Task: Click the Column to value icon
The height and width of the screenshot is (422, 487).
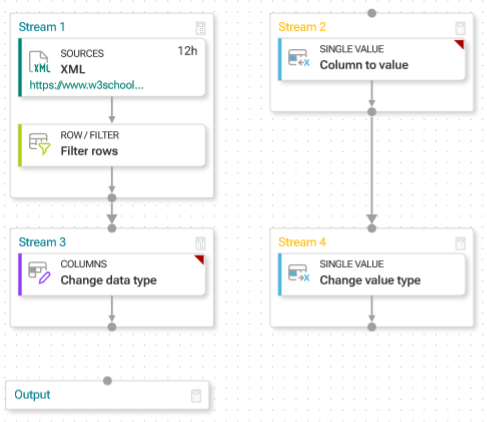Action: [x=299, y=58]
